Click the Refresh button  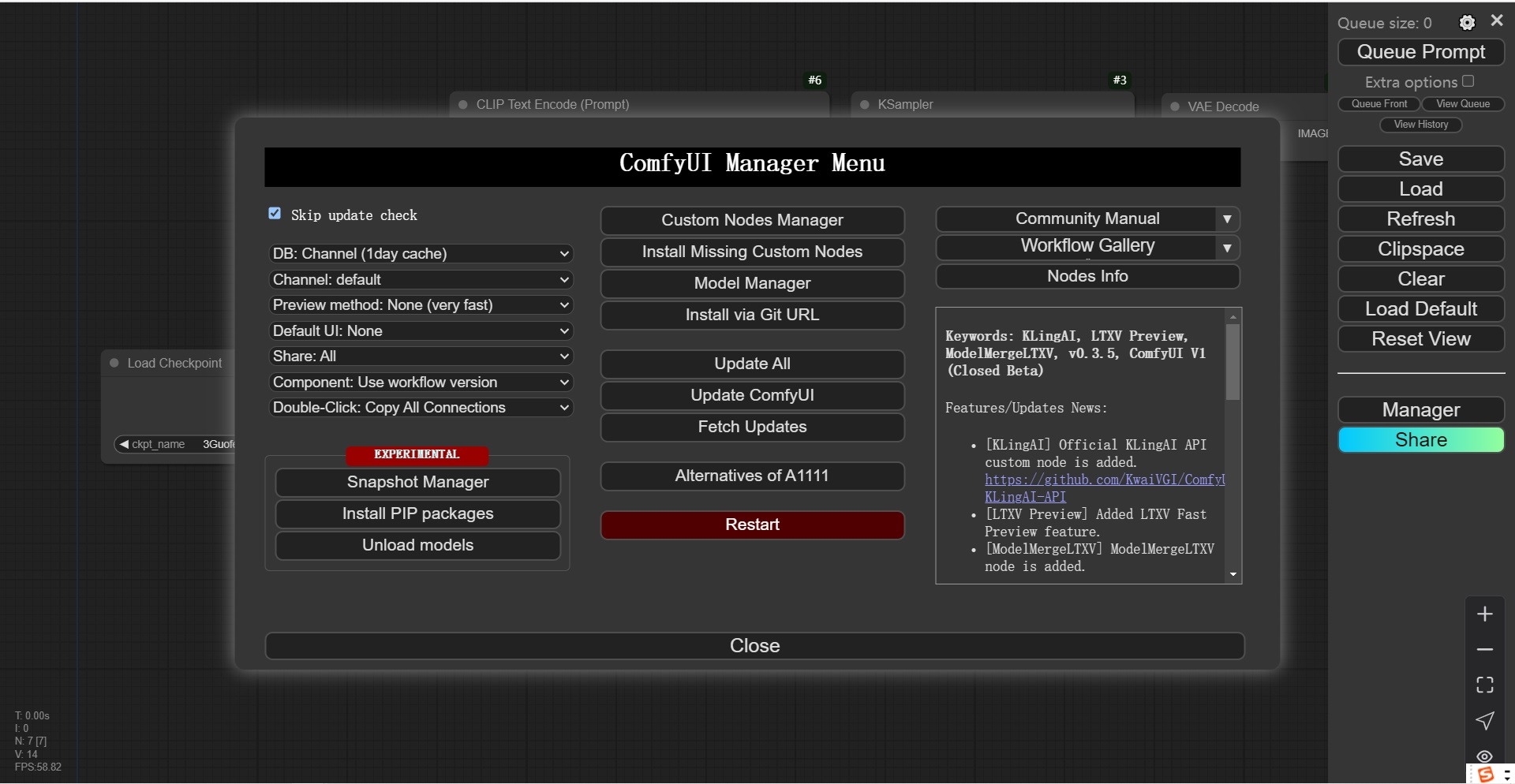[1421, 219]
